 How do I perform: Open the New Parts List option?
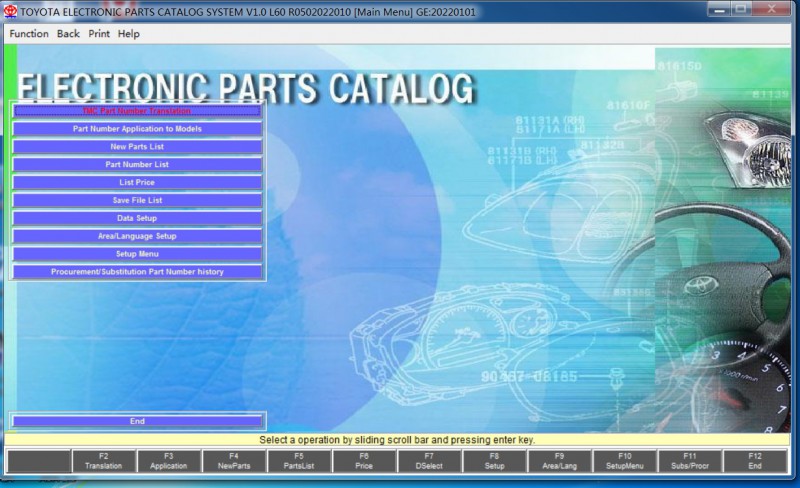137,147
